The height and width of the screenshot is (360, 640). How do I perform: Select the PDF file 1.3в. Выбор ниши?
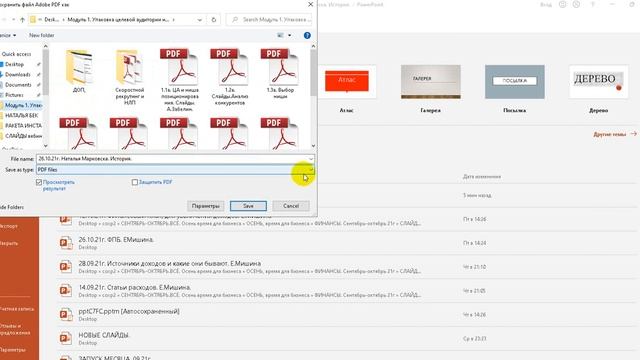click(x=280, y=73)
